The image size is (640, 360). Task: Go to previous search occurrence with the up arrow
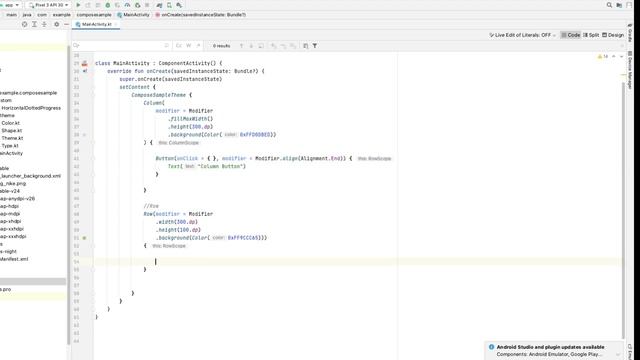click(x=241, y=46)
